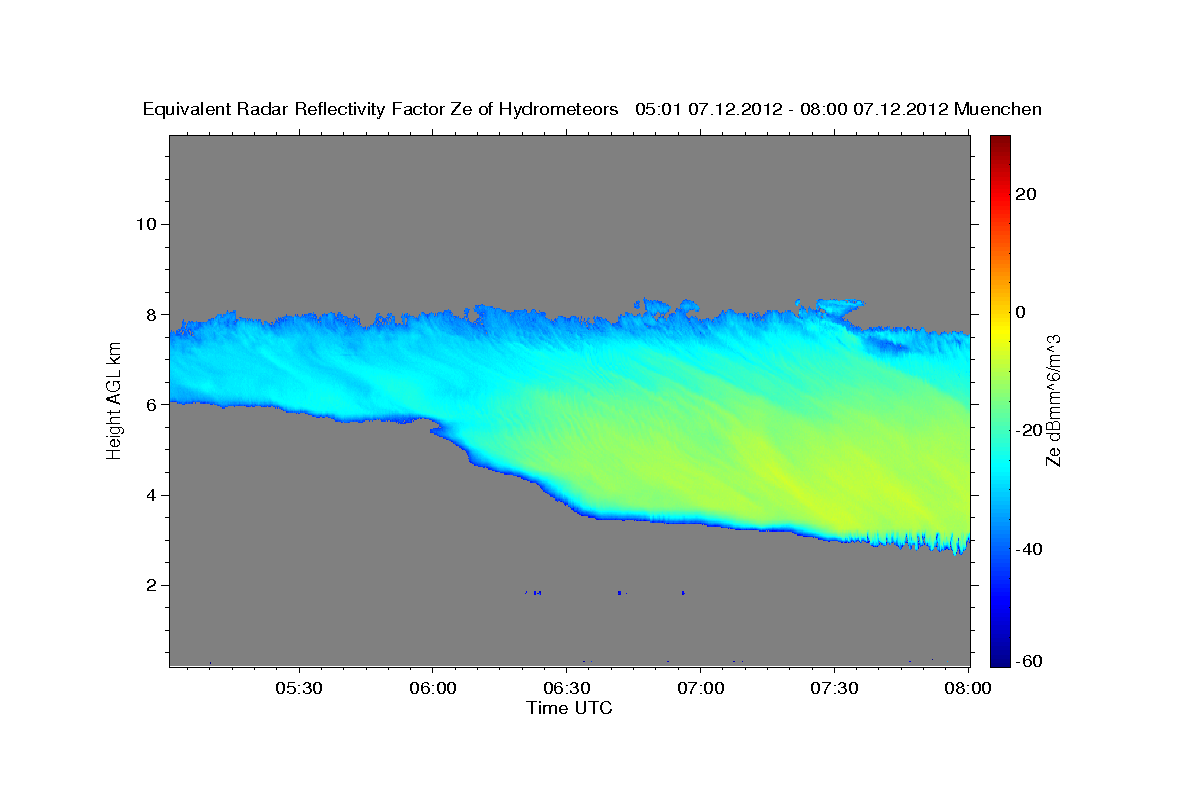1200x800 pixels.
Task: Click the small blue echo near 2 km at 06:20
Action: [533, 593]
